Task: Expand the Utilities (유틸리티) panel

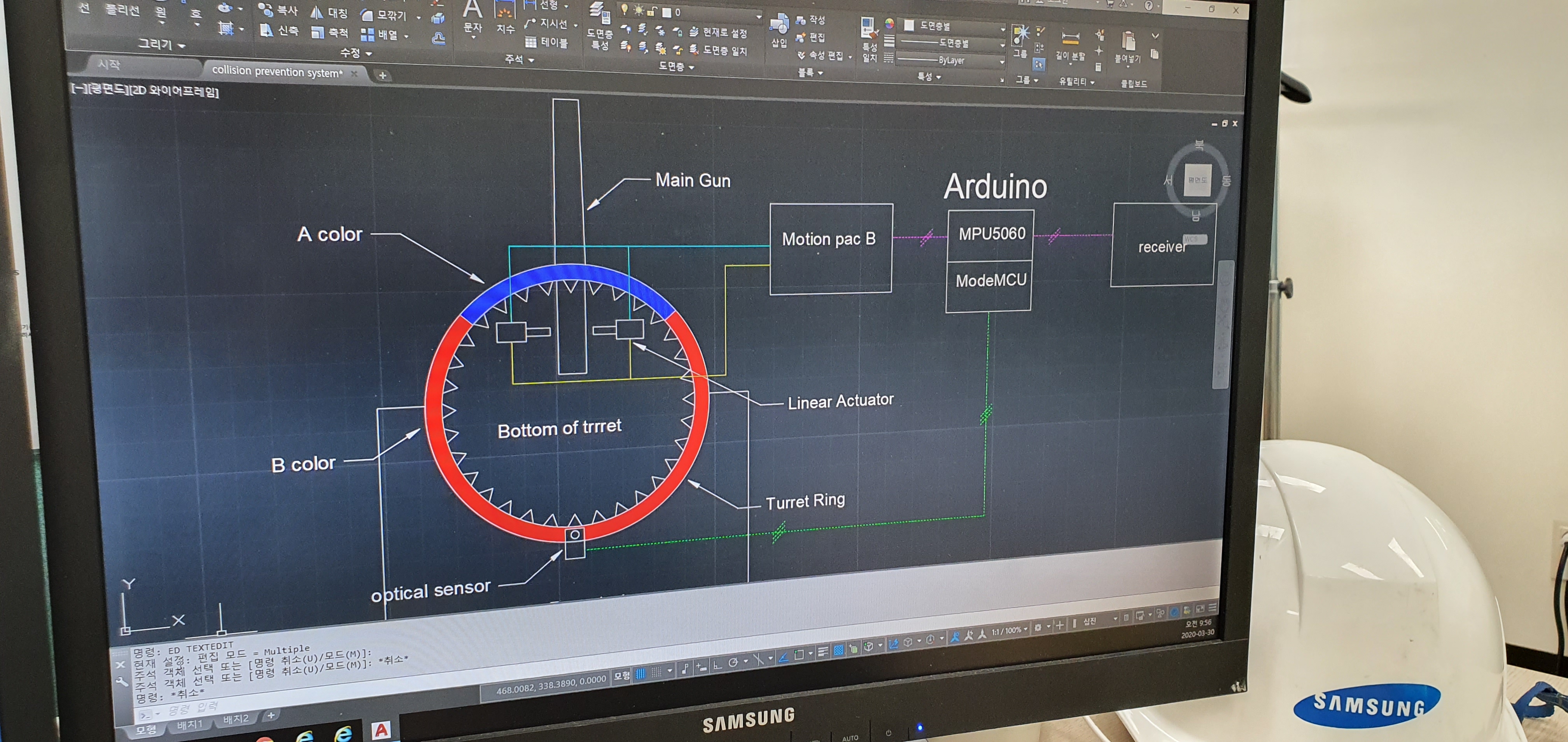Action: click(x=1077, y=81)
